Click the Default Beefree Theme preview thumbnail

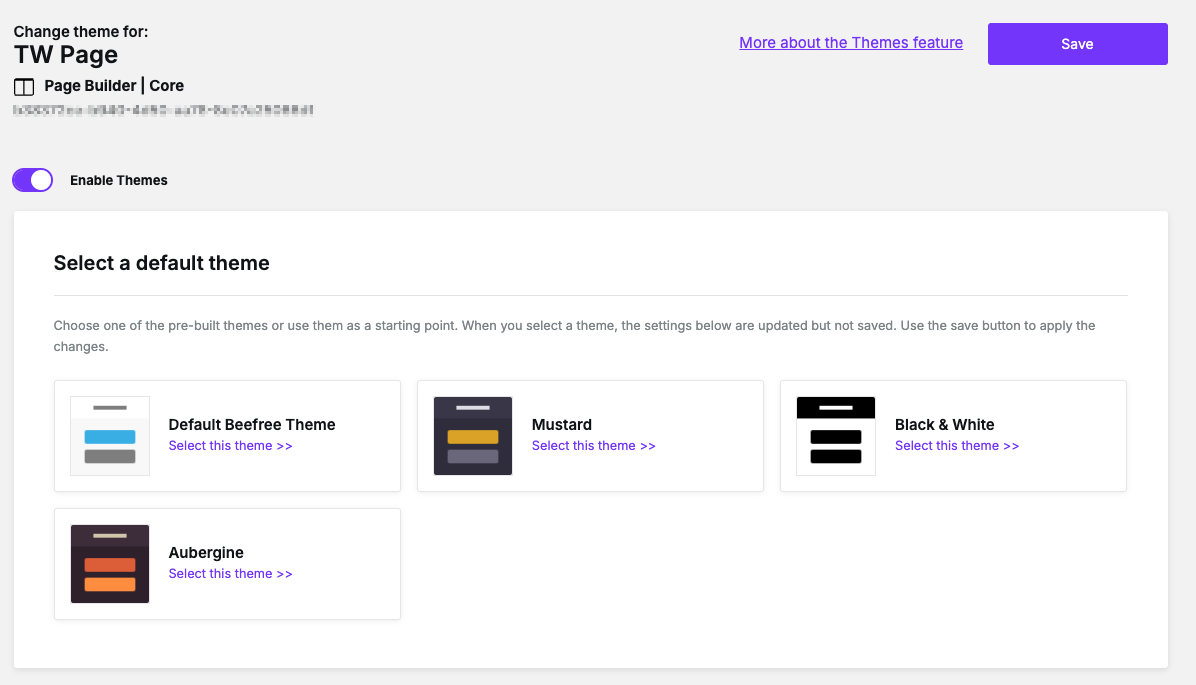point(110,436)
